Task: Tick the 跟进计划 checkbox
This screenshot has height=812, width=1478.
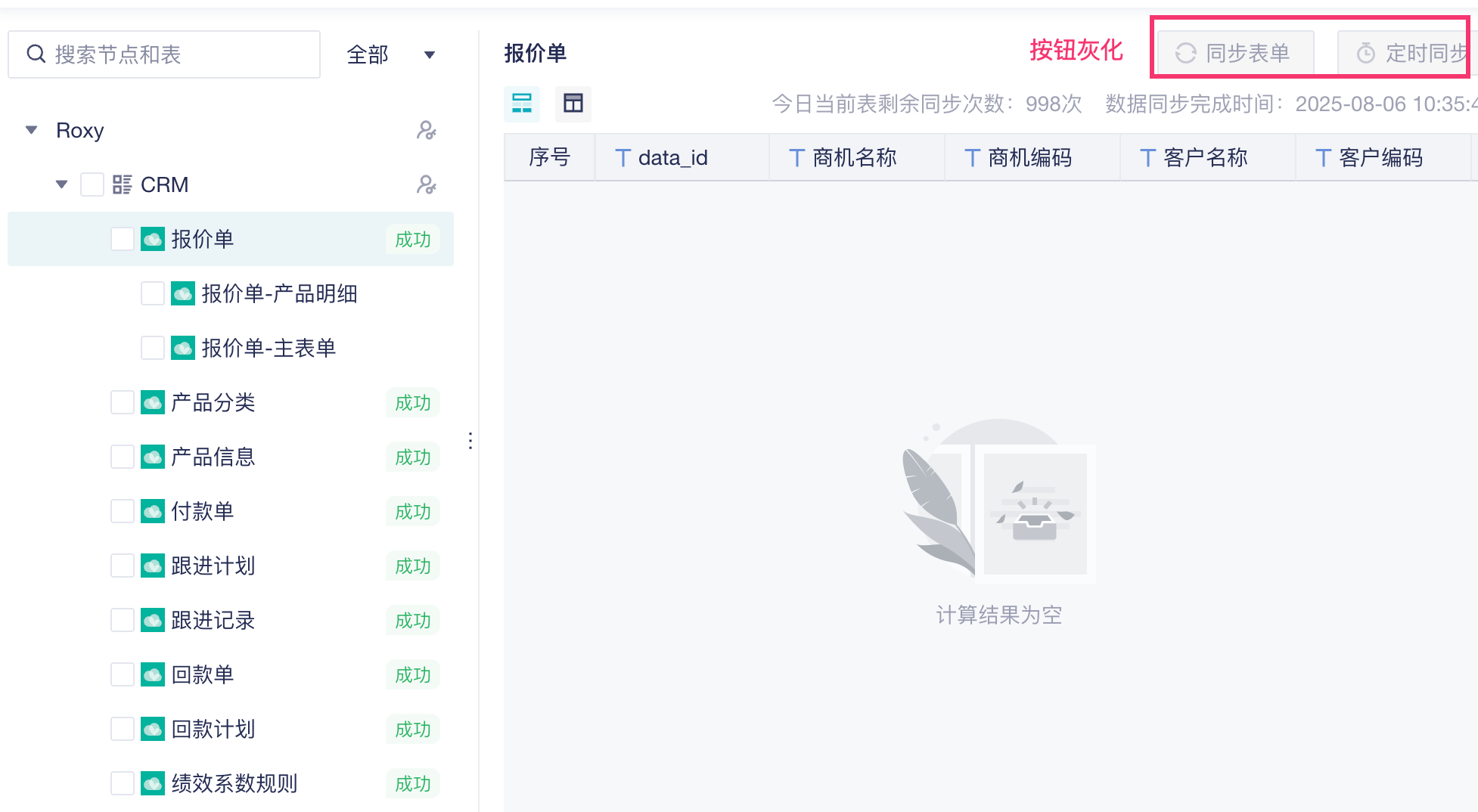Action: (x=123, y=566)
